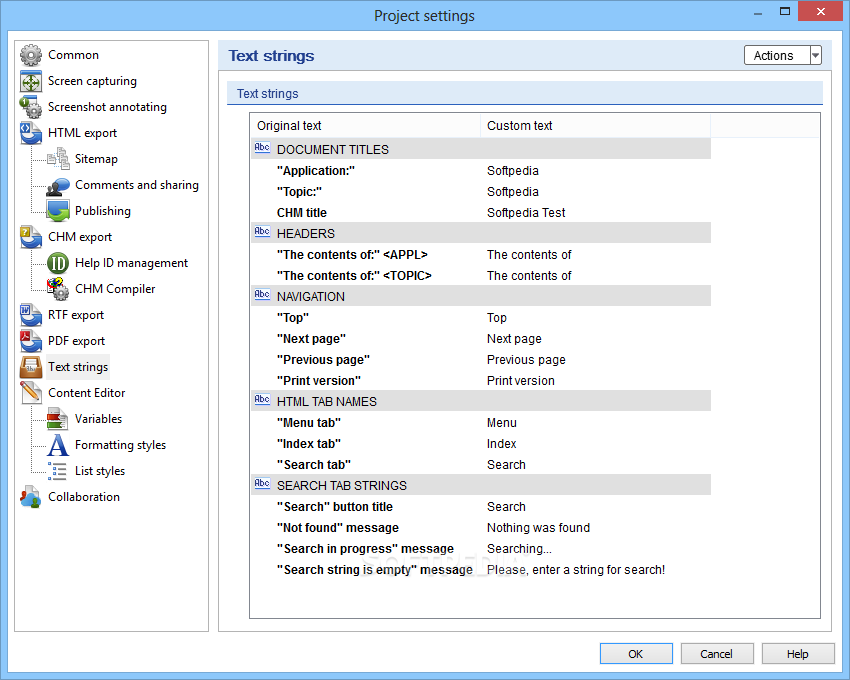Click the Help ID management icon
The width and height of the screenshot is (850, 680).
tap(58, 263)
